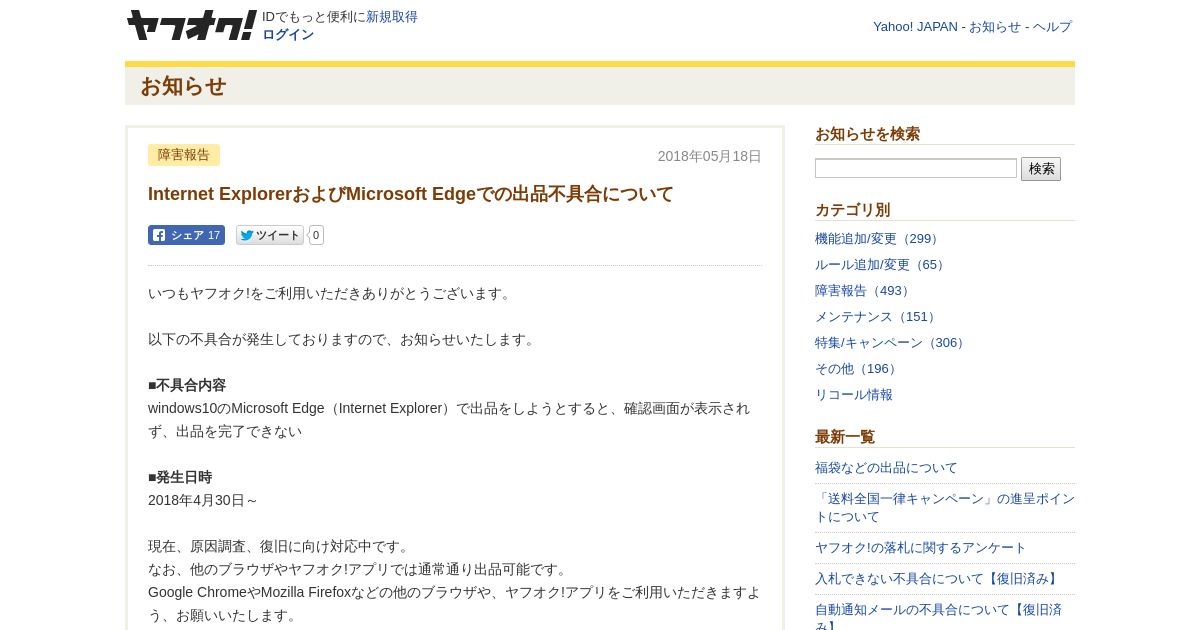Click the 最新一覧 sidebar heading

(845, 437)
